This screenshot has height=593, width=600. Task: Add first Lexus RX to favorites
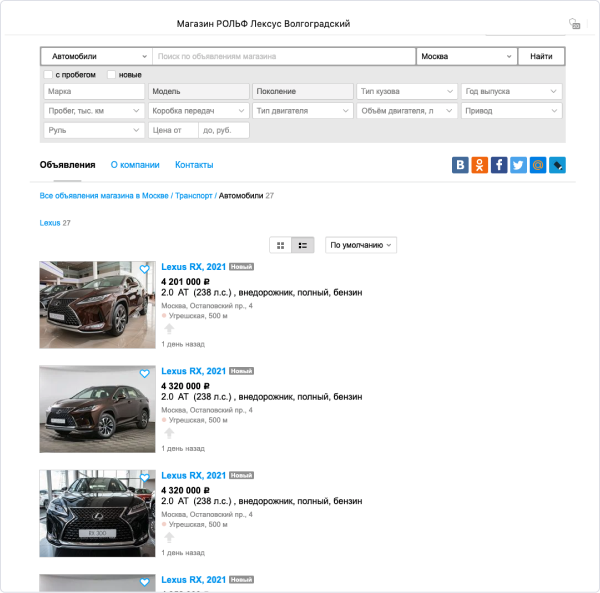coord(145,269)
